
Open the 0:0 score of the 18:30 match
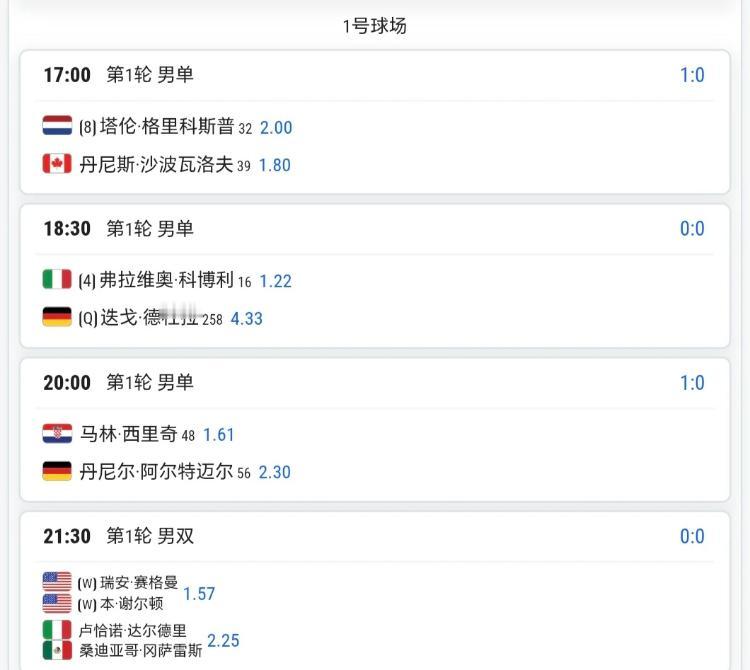pyautogui.click(x=692, y=229)
